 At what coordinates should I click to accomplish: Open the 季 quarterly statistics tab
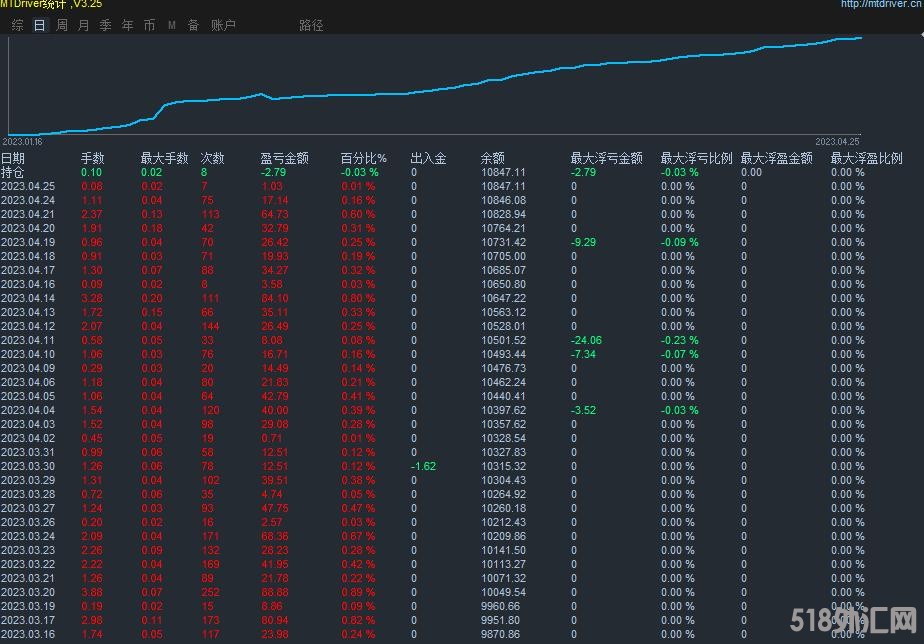105,25
